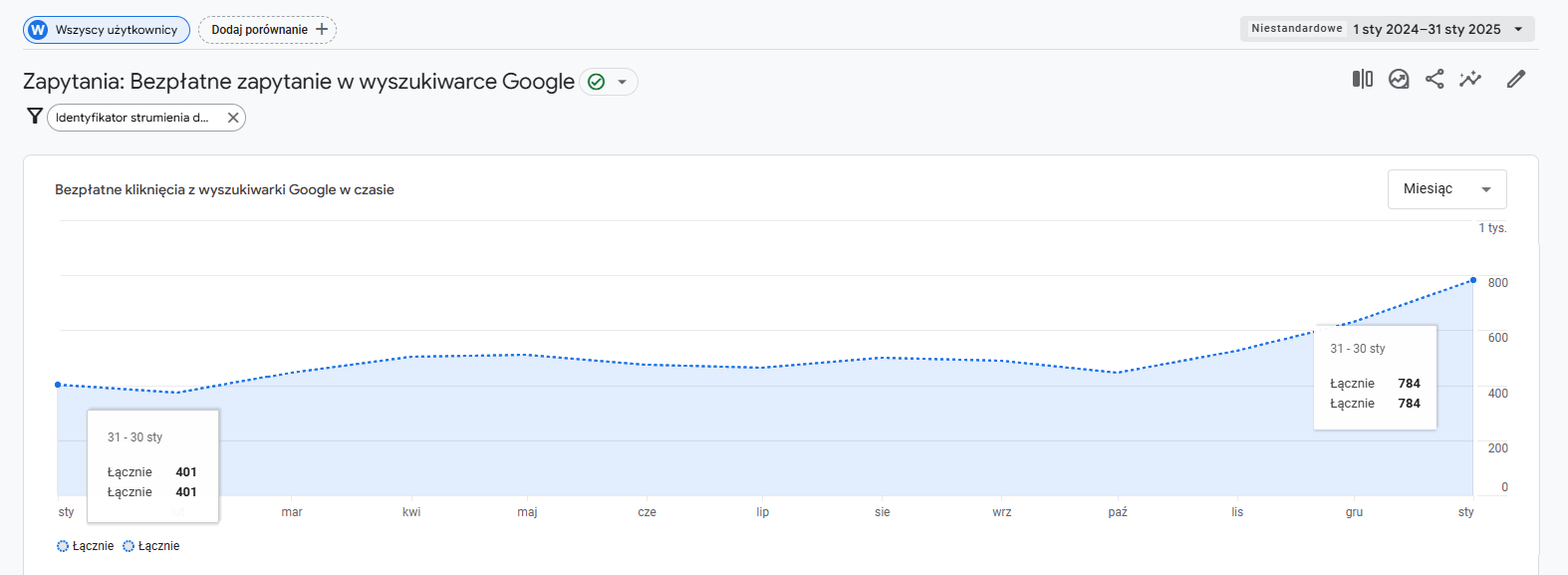The width and height of the screenshot is (1568, 575).
Task: Select the Wszyscy użytkownicy segment chip
Action: [x=107, y=30]
